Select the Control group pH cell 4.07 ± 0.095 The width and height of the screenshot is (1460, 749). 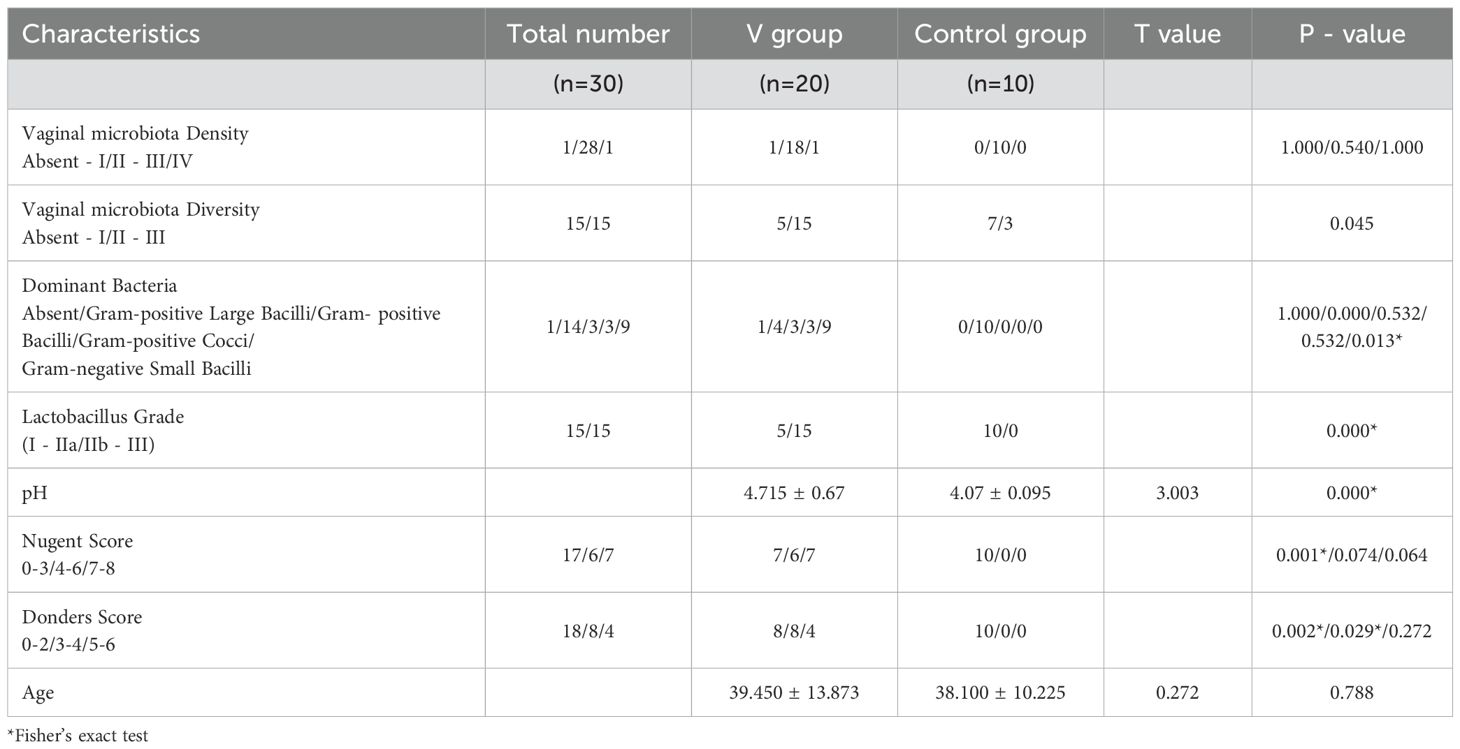pyautogui.click(x=1000, y=493)
